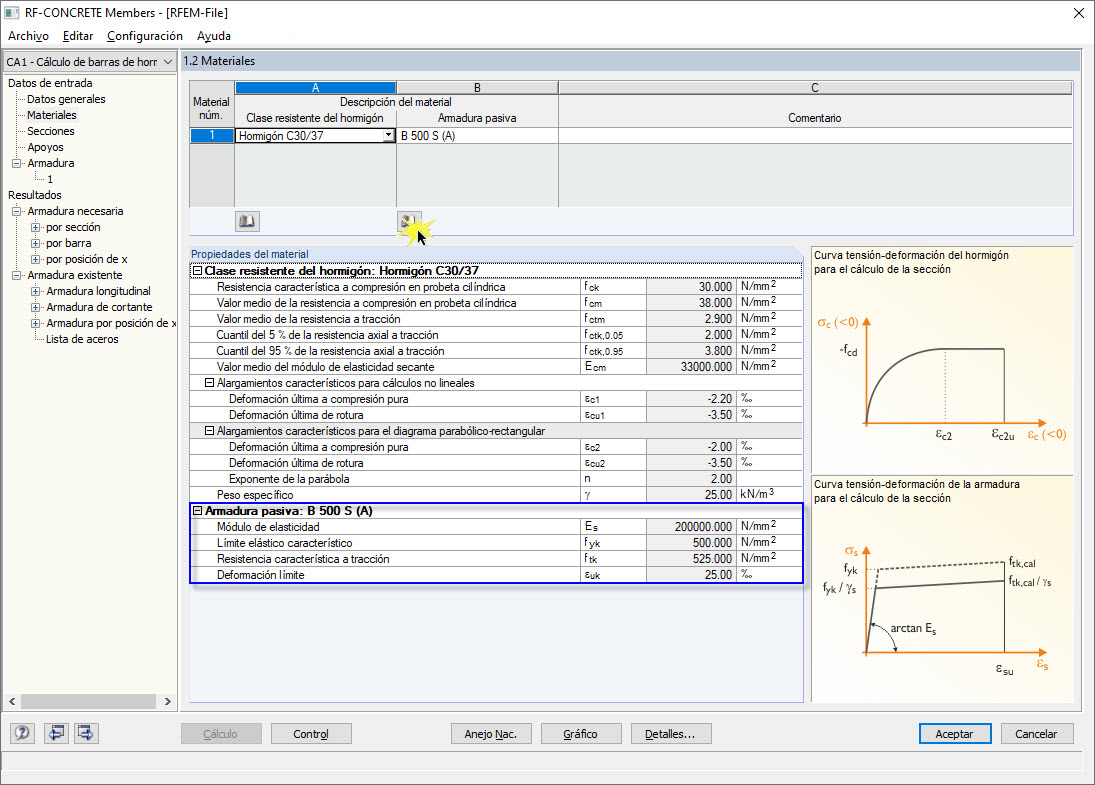The width and height of the screenshot is (1095, 785).
Task: Click the ftk value 525.000
Action: (x=691, y=559)
